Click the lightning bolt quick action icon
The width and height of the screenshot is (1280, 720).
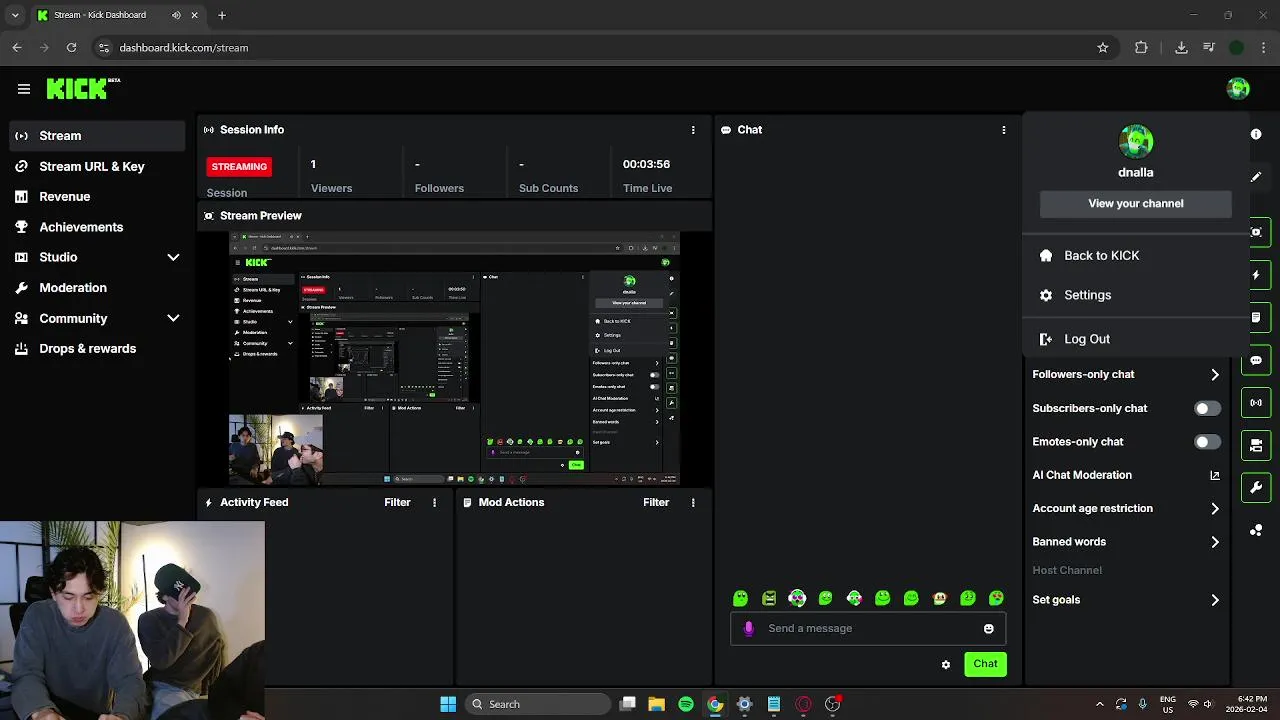pyautogui.click(x=1256, y=275)
